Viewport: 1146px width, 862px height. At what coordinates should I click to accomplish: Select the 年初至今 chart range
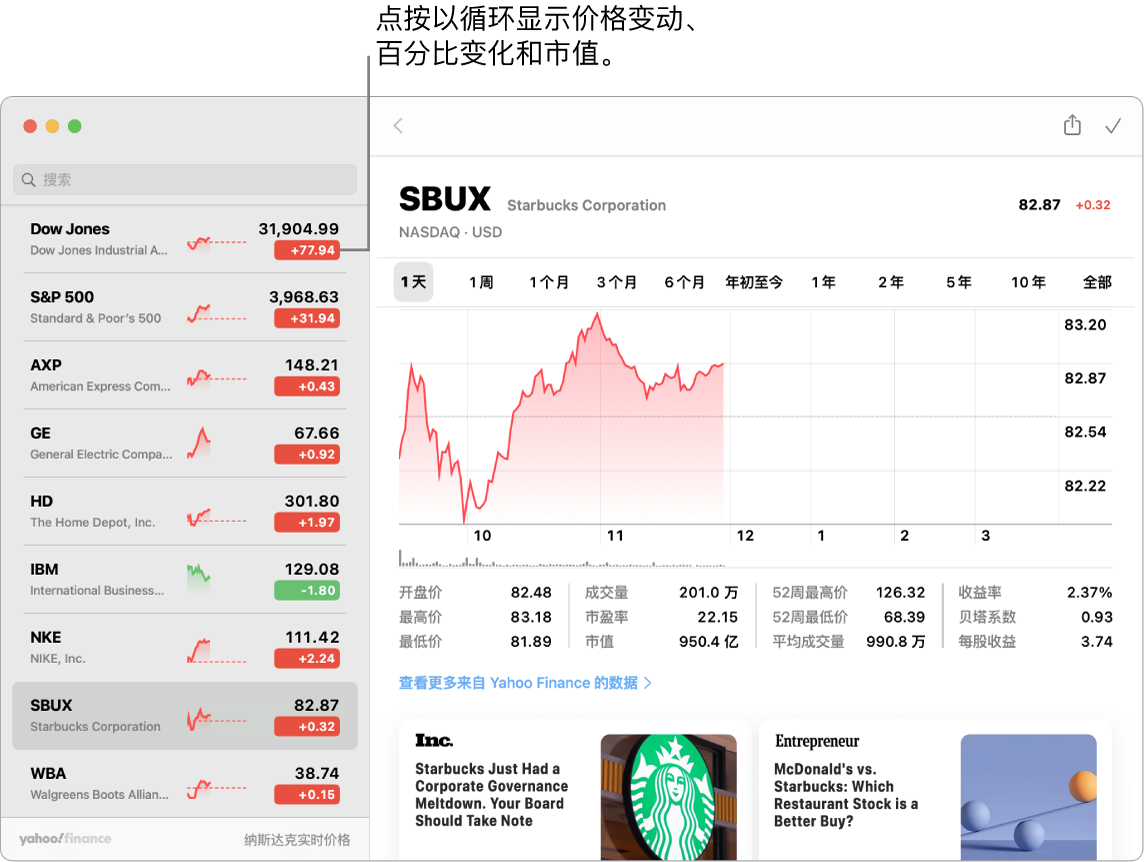tap(753, 282)
